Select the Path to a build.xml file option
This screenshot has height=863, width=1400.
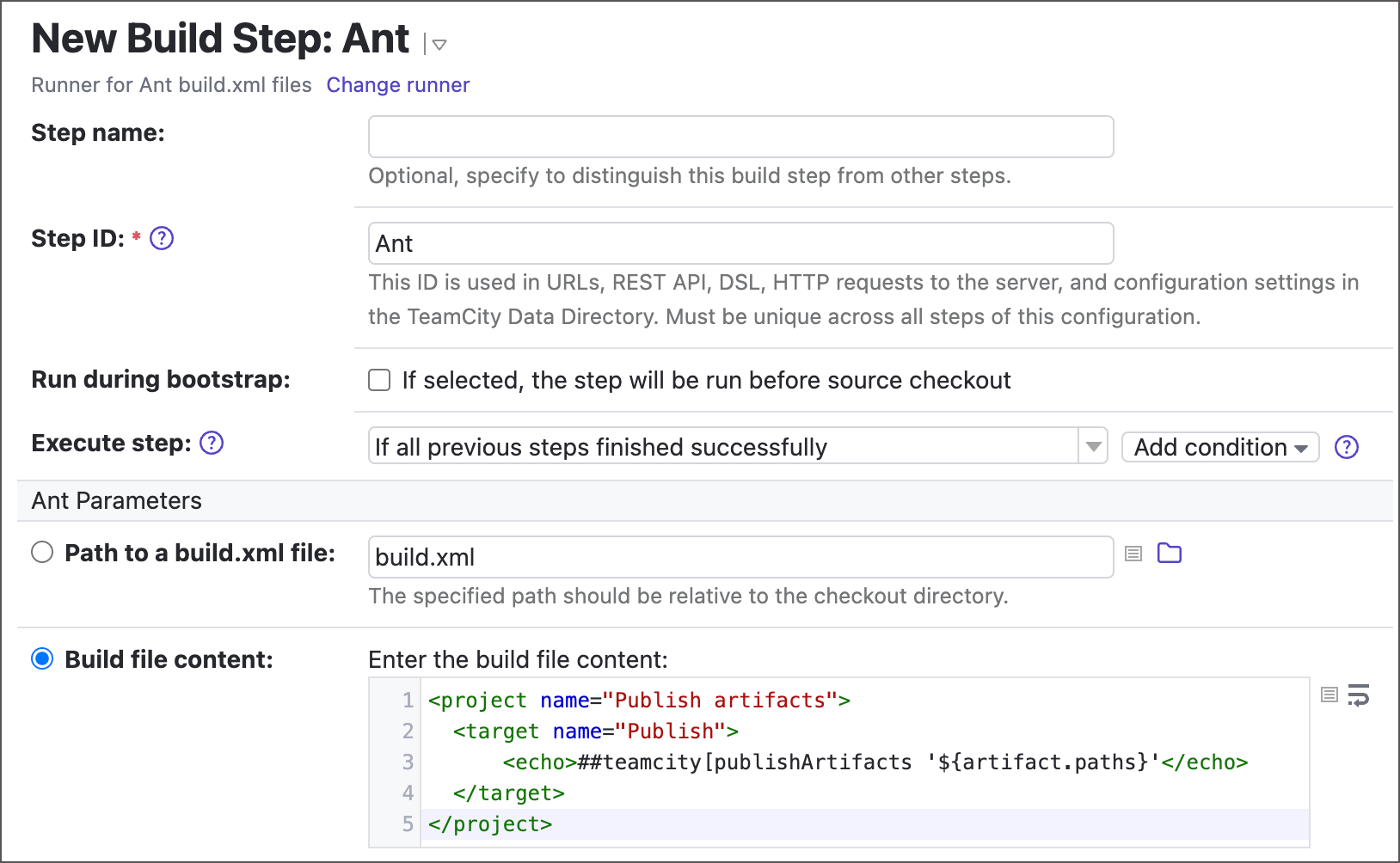tap(42, 553)
